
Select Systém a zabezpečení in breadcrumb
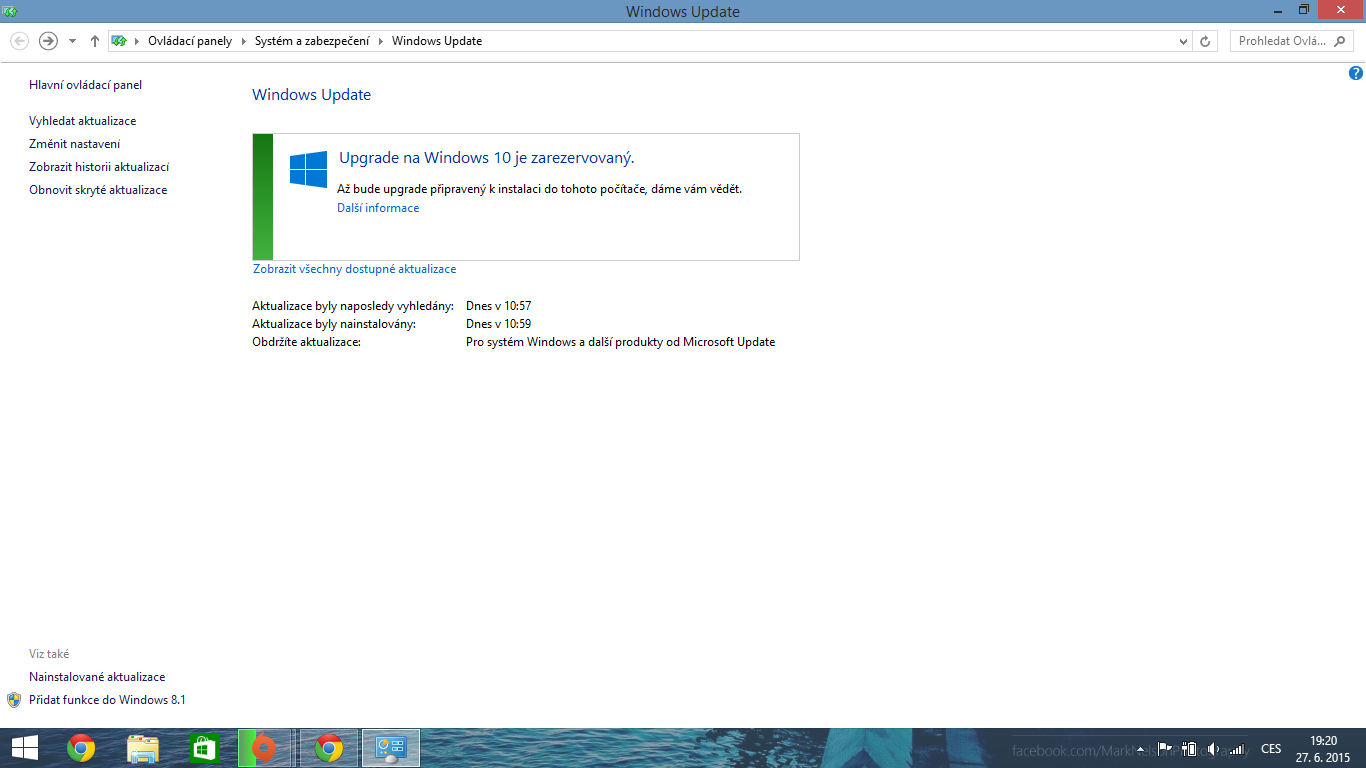311,41
